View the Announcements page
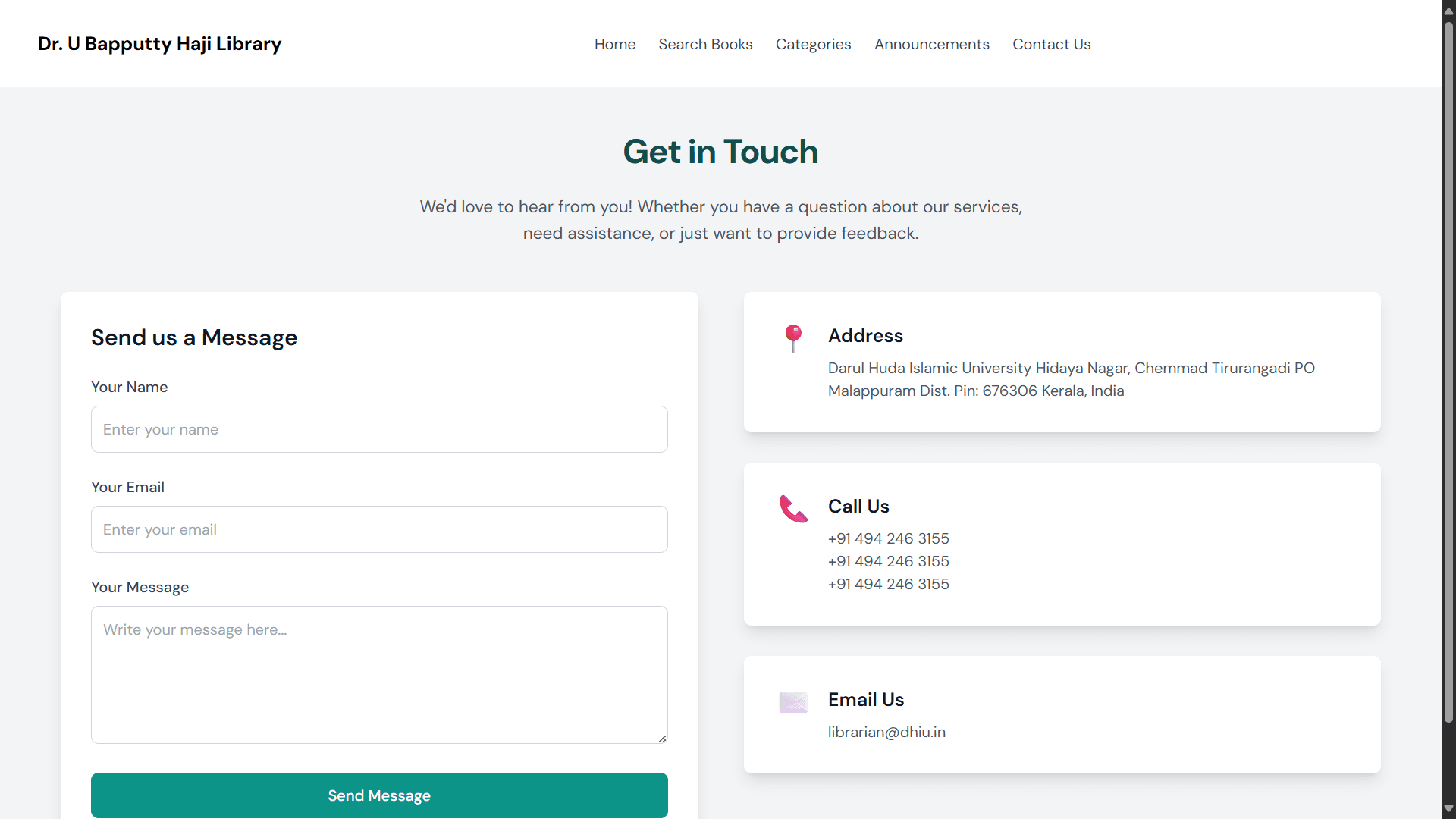This screenshot has height=819, width=1456. pyautogui.click(x=931, y=44)
